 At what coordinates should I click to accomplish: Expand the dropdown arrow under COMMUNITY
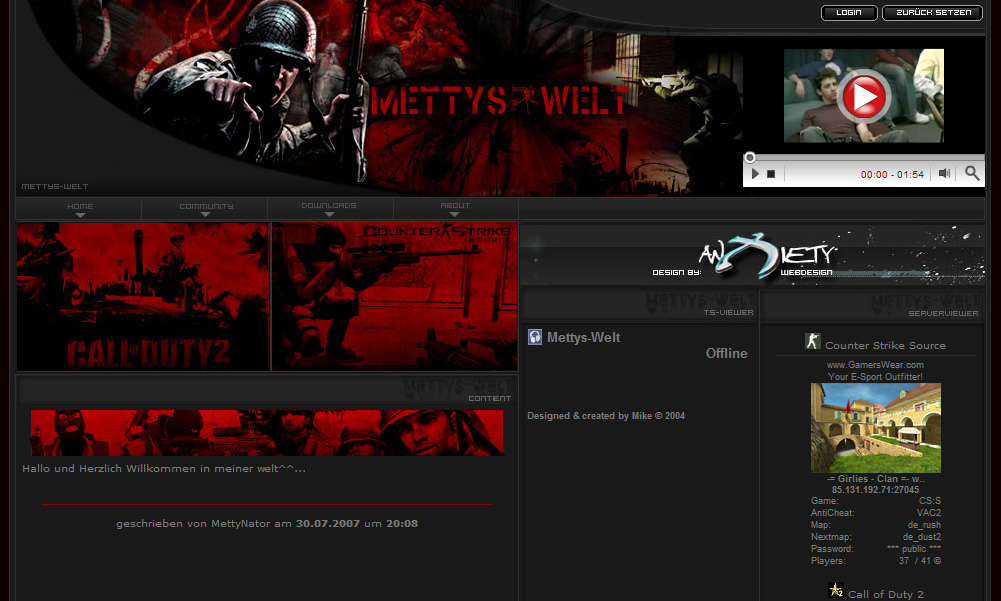[206, 215]
